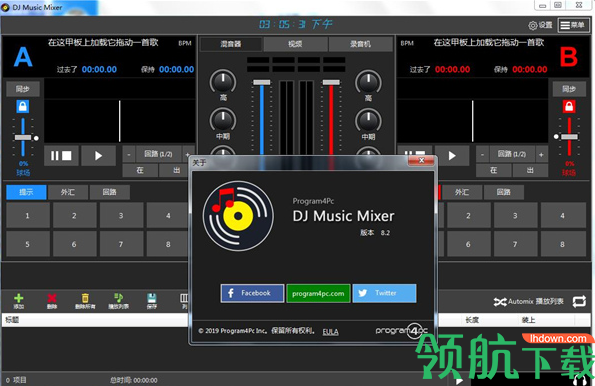Open the EULA link
The height and width of the screenshot is (386, 595).
point(331,332)
